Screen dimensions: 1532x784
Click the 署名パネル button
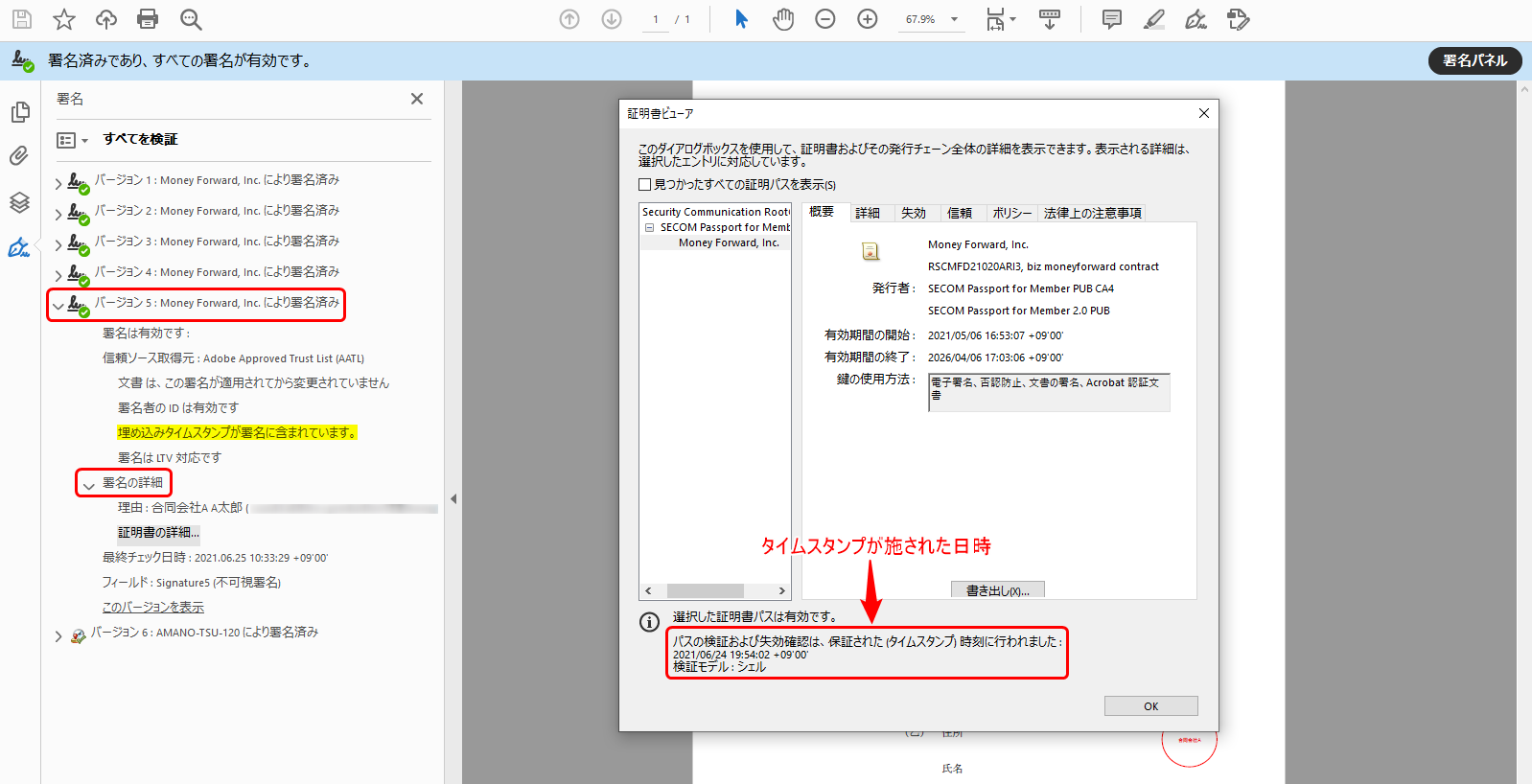coord(1475,60)
